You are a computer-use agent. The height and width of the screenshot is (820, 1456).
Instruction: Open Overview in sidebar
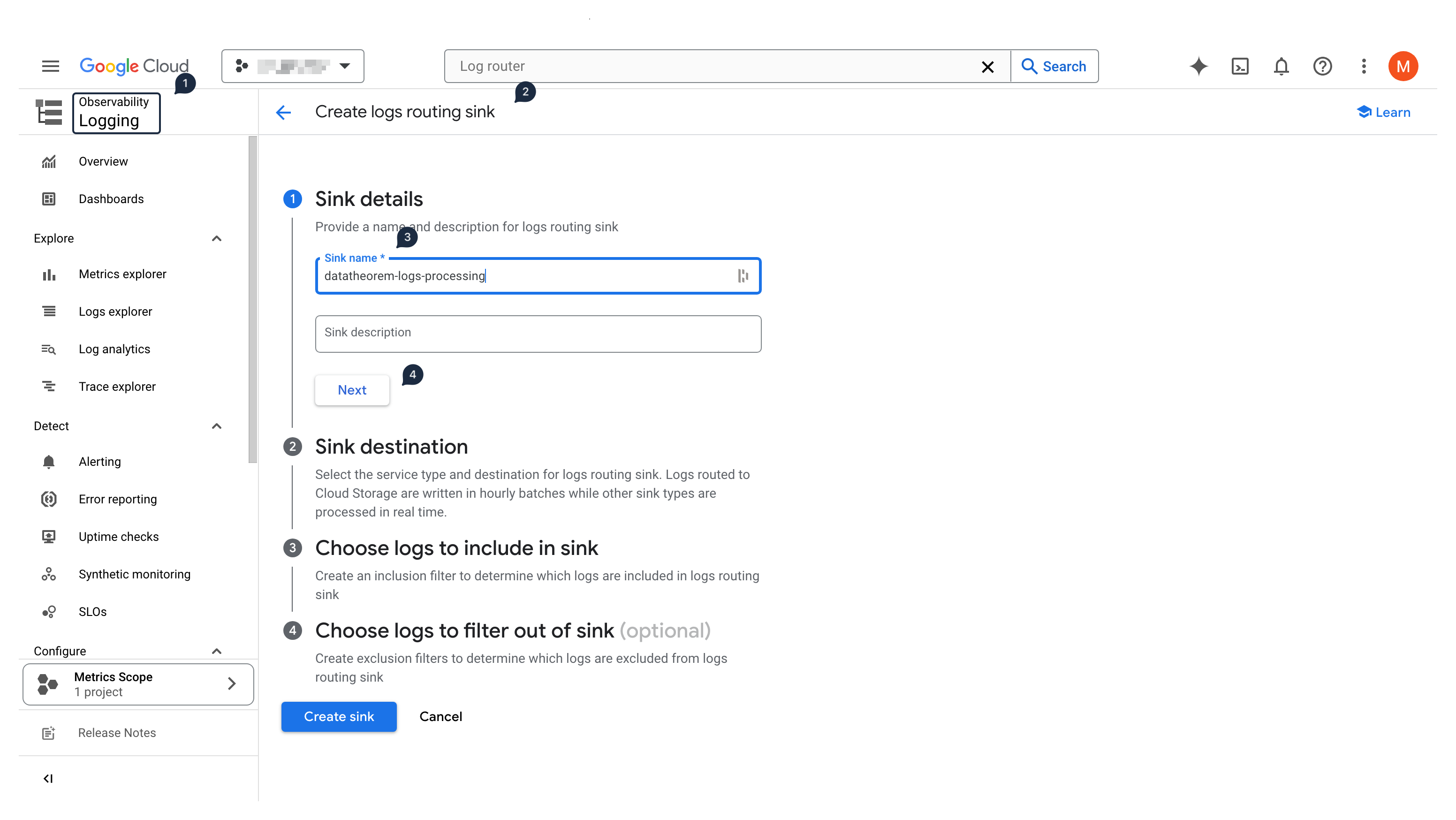tap(103, 161)
